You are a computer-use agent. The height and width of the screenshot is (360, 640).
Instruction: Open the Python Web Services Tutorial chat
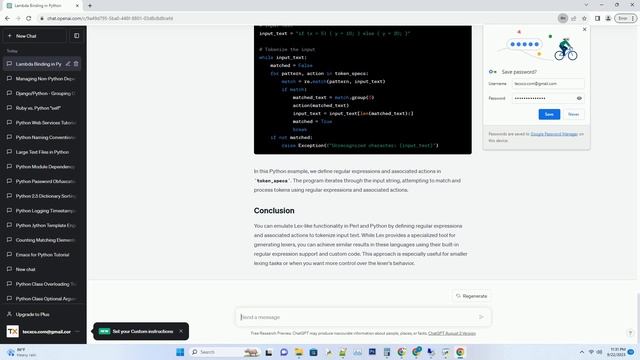[x=42, y=122]
